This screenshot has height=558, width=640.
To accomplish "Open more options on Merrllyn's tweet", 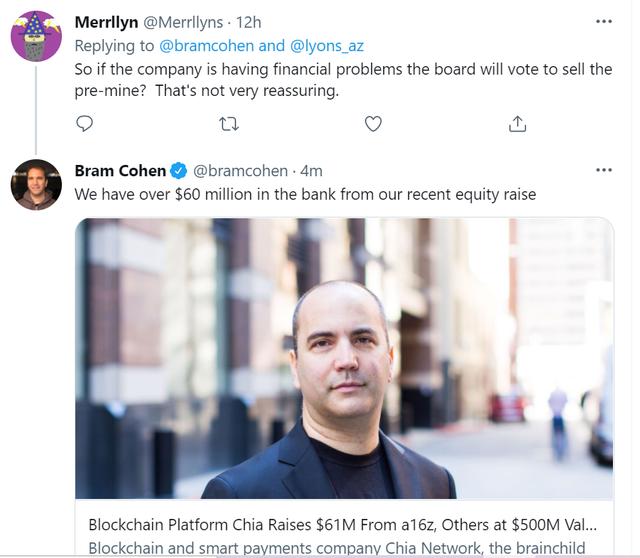I will (604, 22).
